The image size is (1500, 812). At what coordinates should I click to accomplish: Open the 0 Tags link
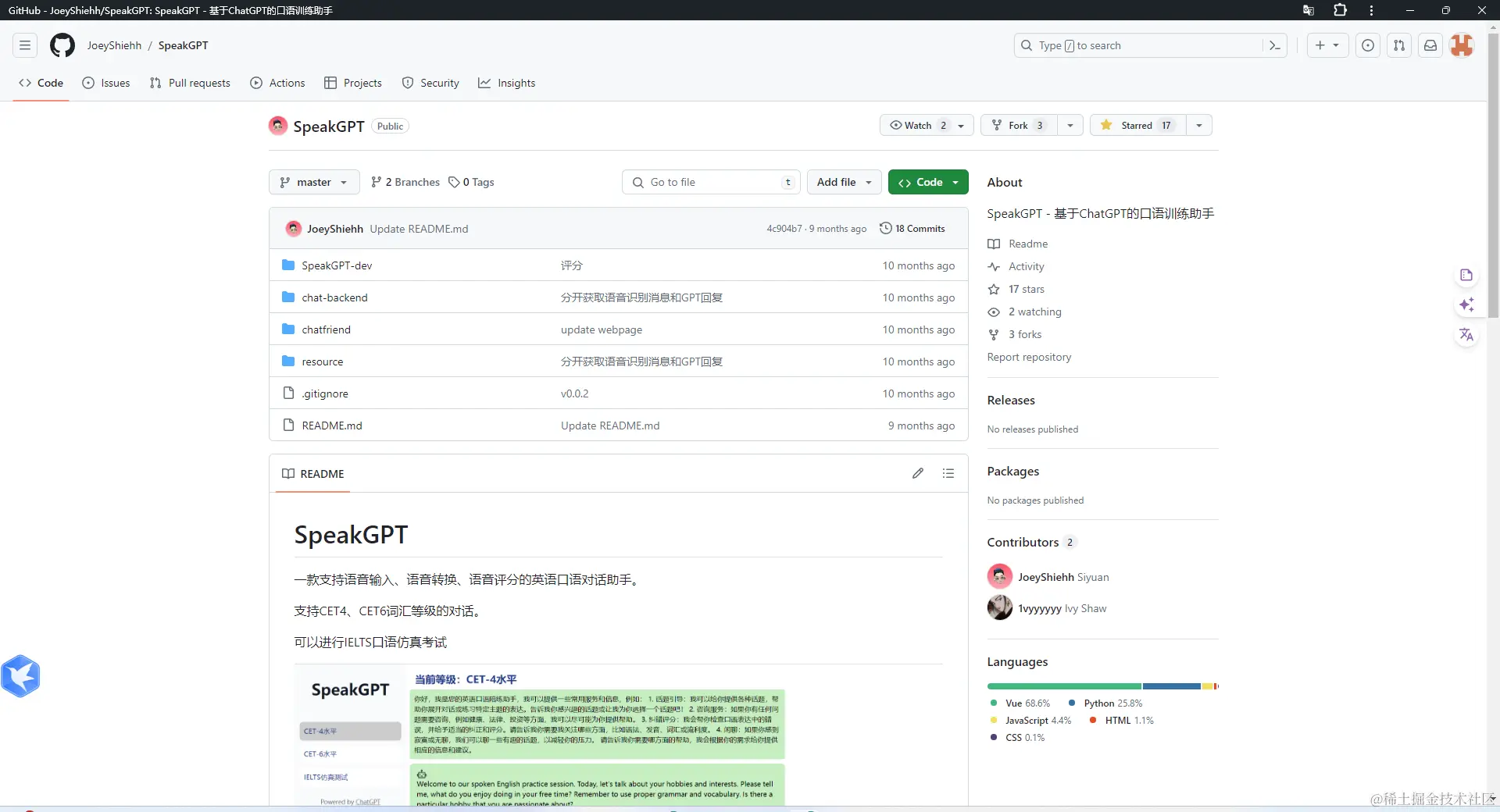(x=471, y=182)
